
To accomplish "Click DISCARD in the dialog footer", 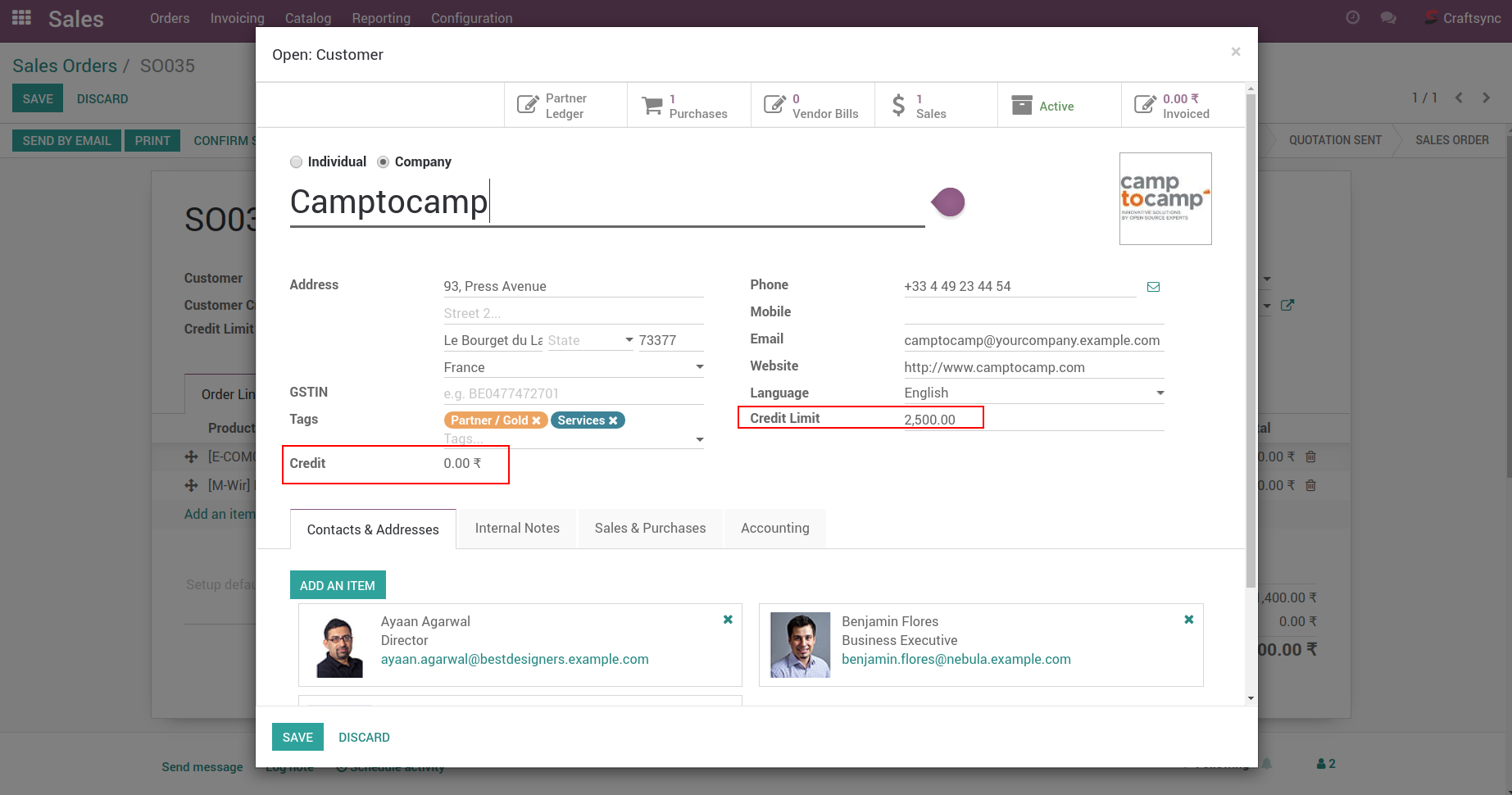I will click(364, 738).
